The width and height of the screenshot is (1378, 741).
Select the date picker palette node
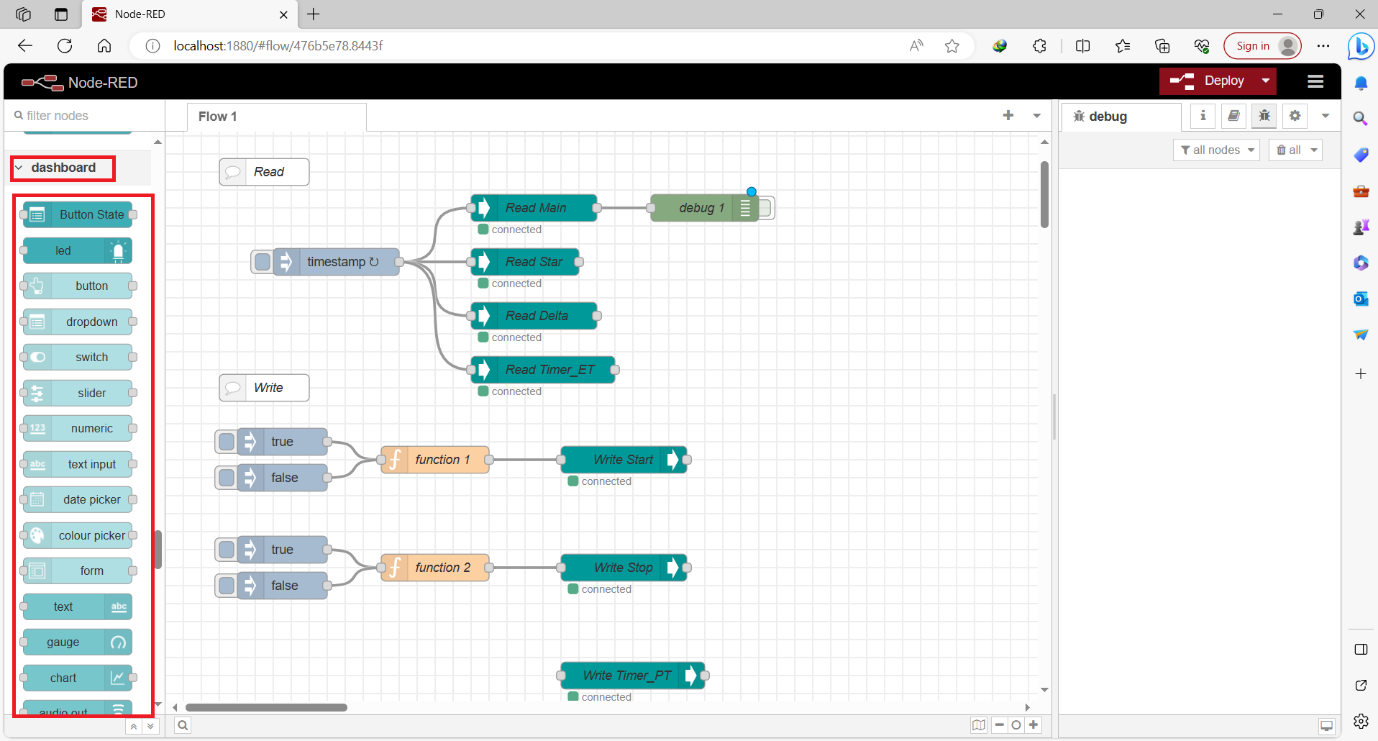(78, 499)
